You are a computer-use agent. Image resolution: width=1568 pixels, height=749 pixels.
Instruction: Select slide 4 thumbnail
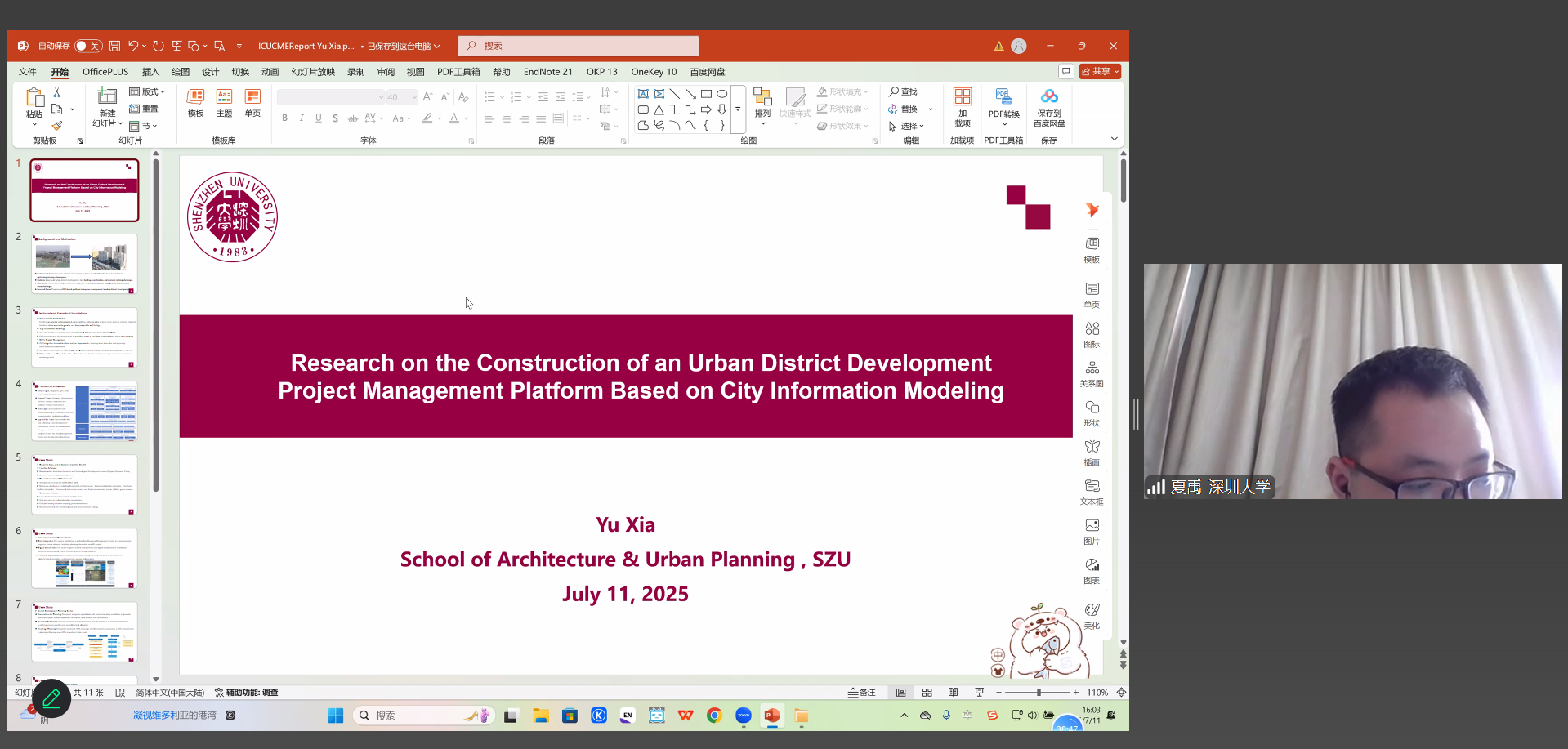(85, 411)
